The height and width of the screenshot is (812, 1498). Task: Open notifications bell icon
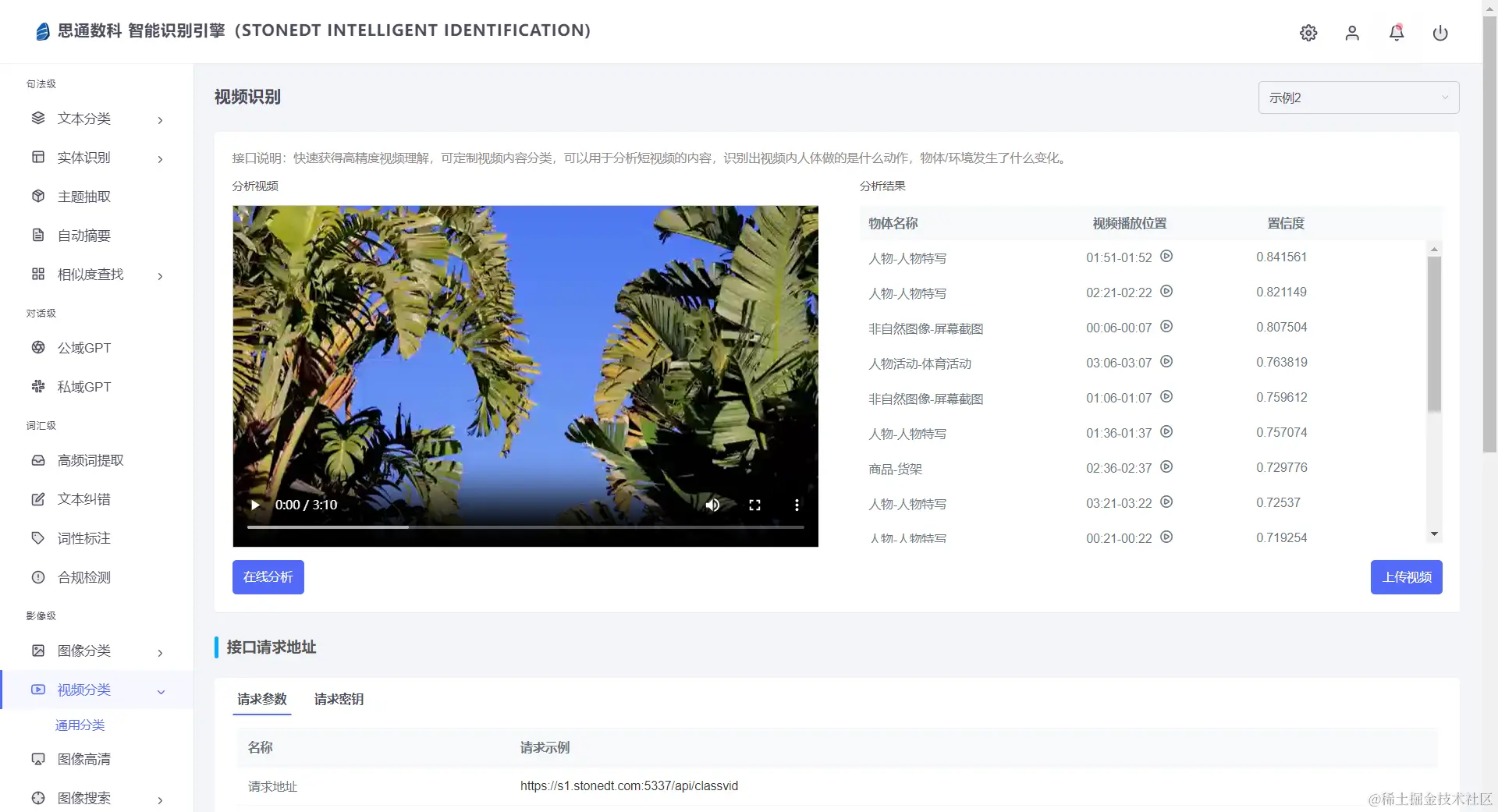click(1397, 33)
